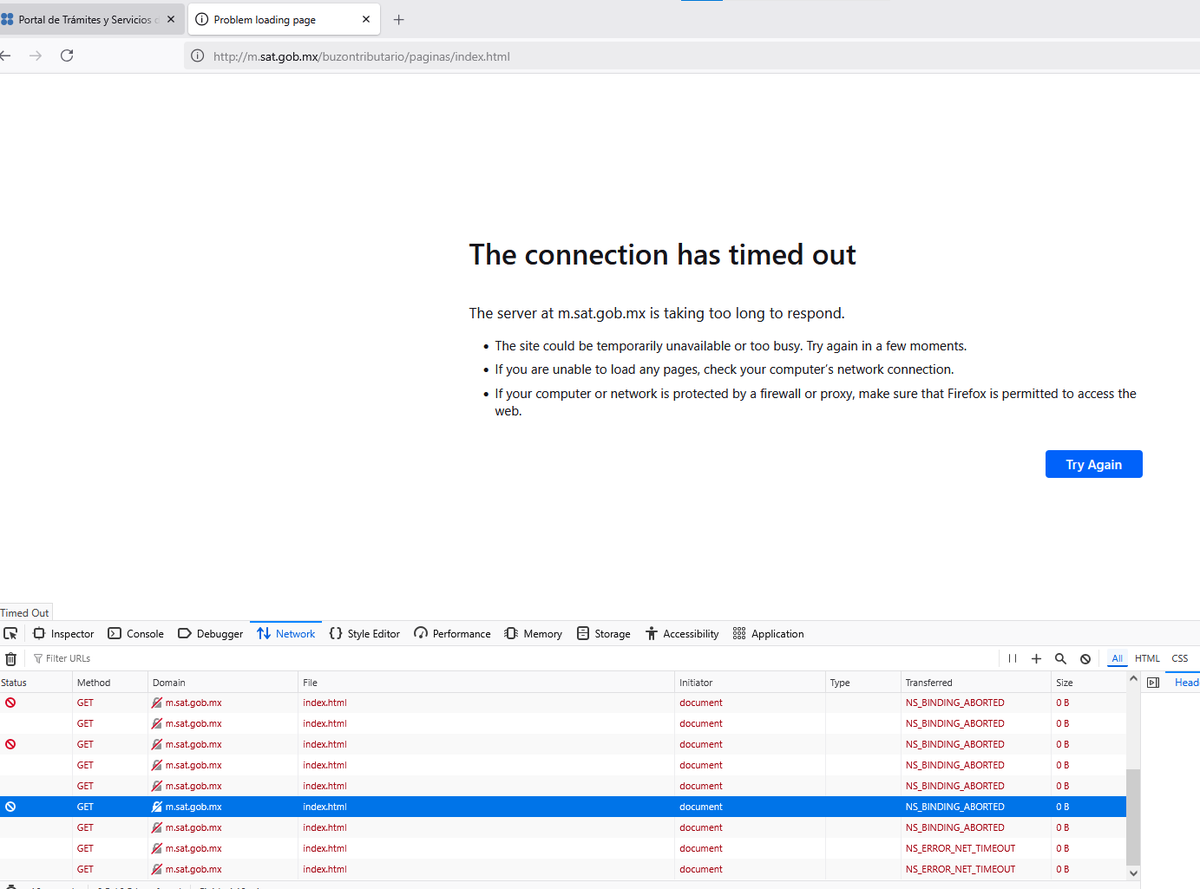Click index.html in the highlighted request row
1200x889 pixels.
(325, 807)
